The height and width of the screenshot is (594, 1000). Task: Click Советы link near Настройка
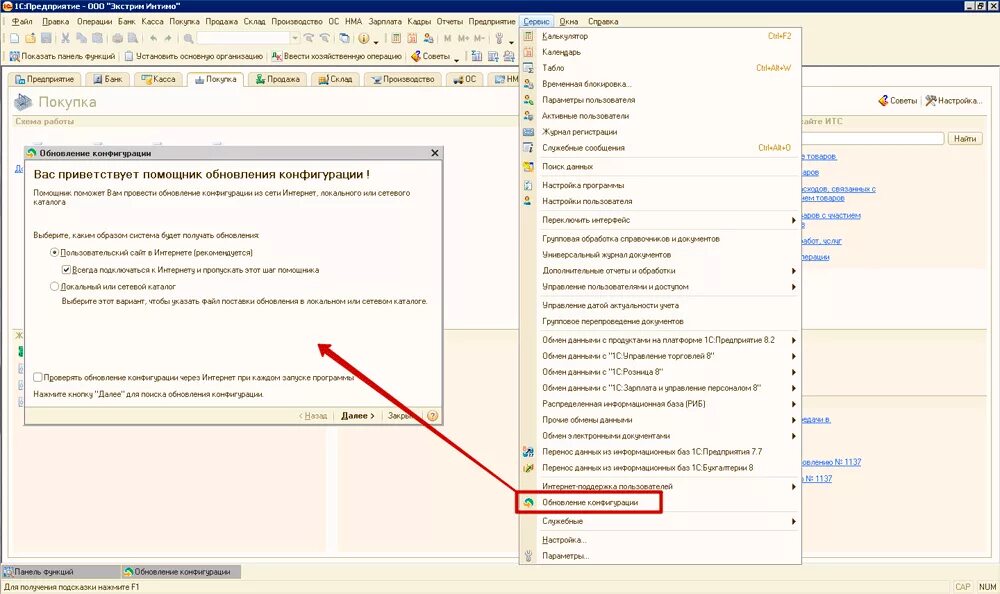coord(897,100)
